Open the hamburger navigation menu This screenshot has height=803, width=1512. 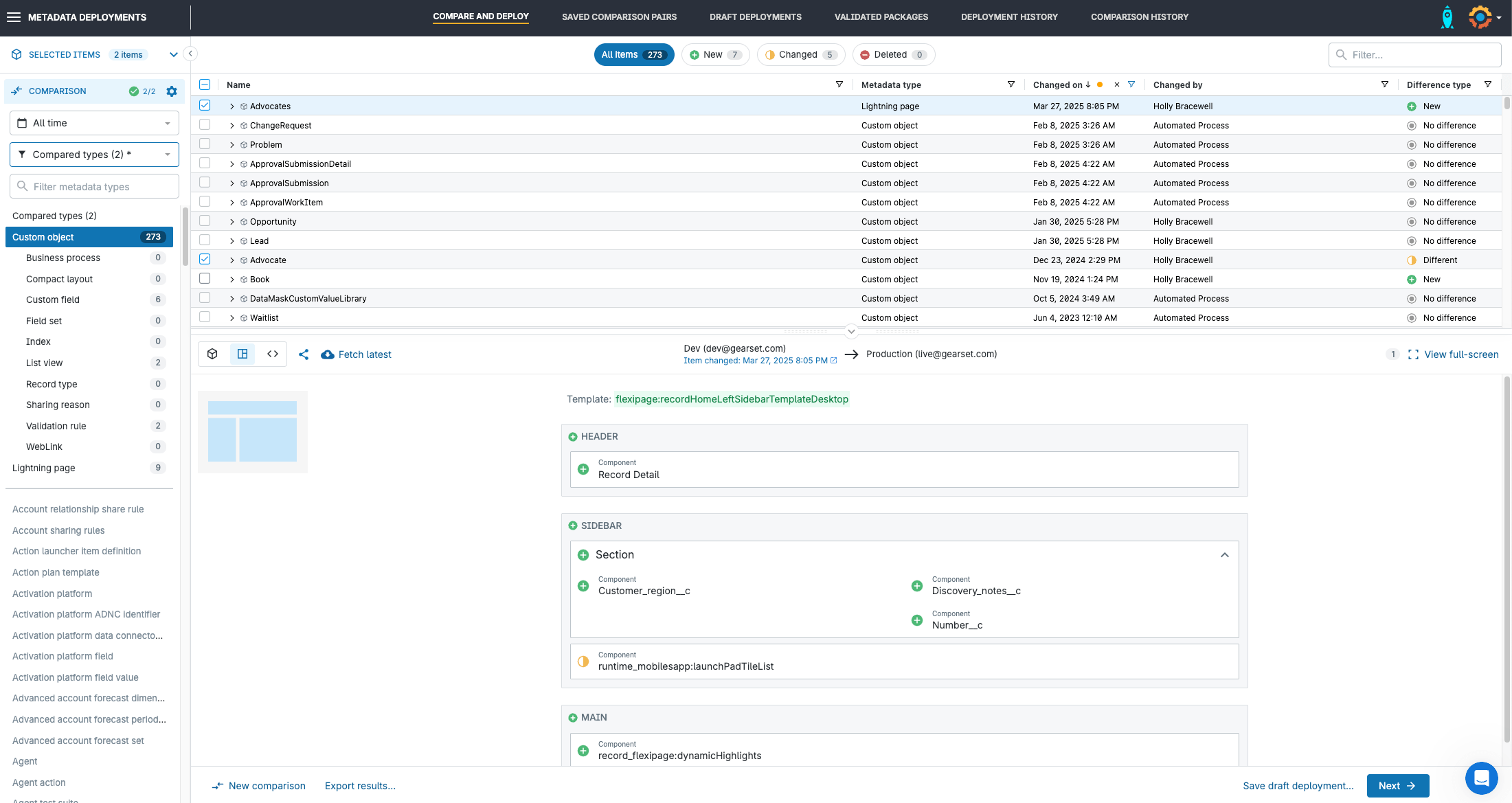coord(14,17)
